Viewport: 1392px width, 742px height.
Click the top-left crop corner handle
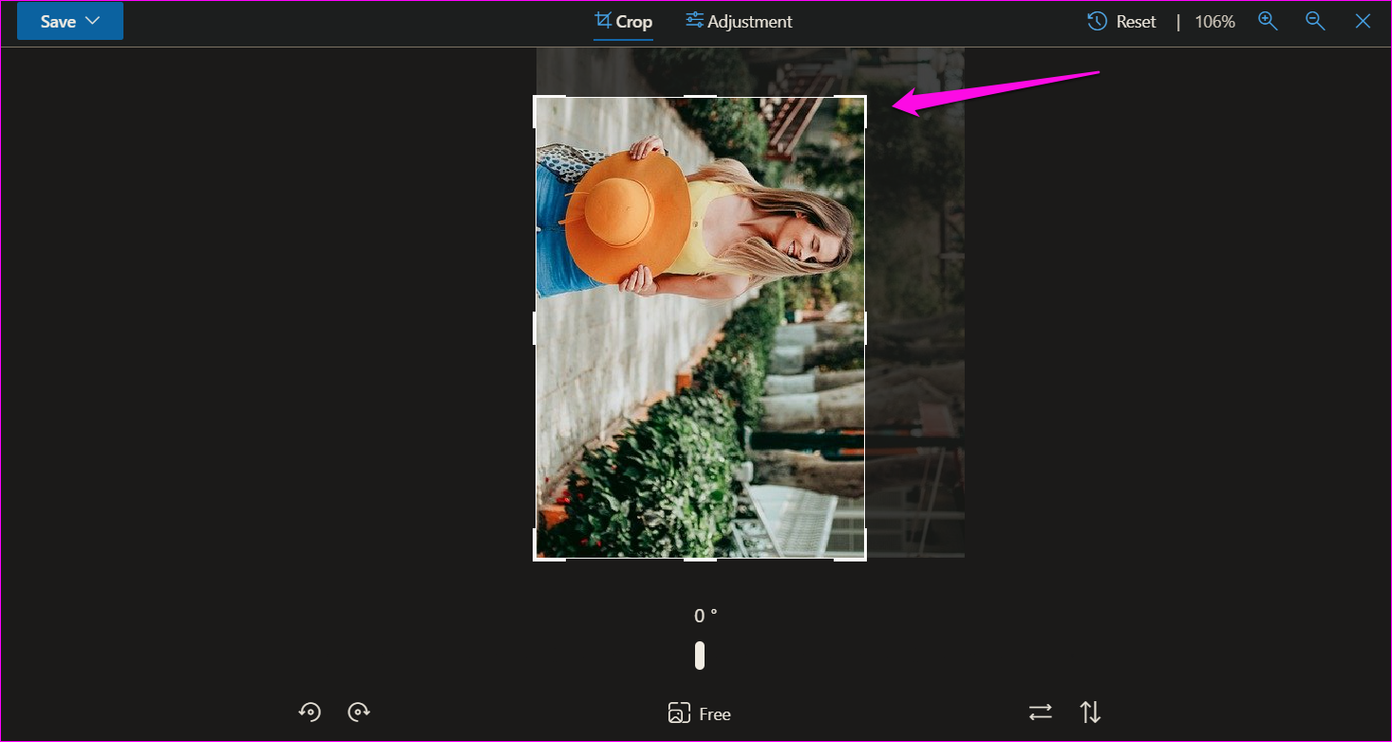click(x=535, y=98)
